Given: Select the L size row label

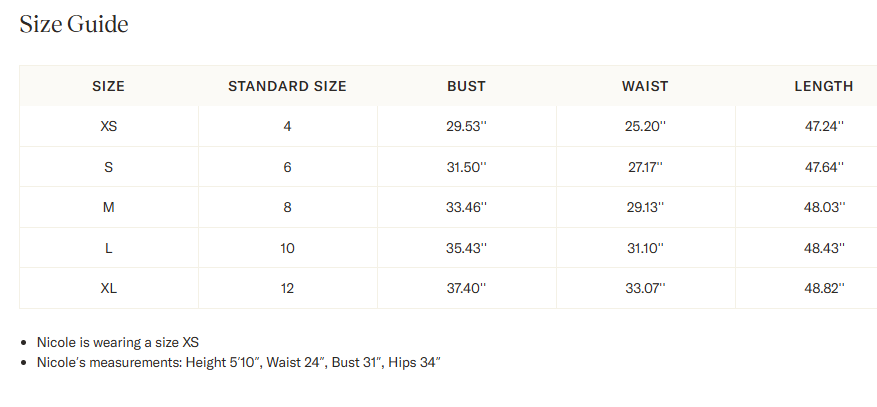Looking at the screenshot, I should point(108,248).
